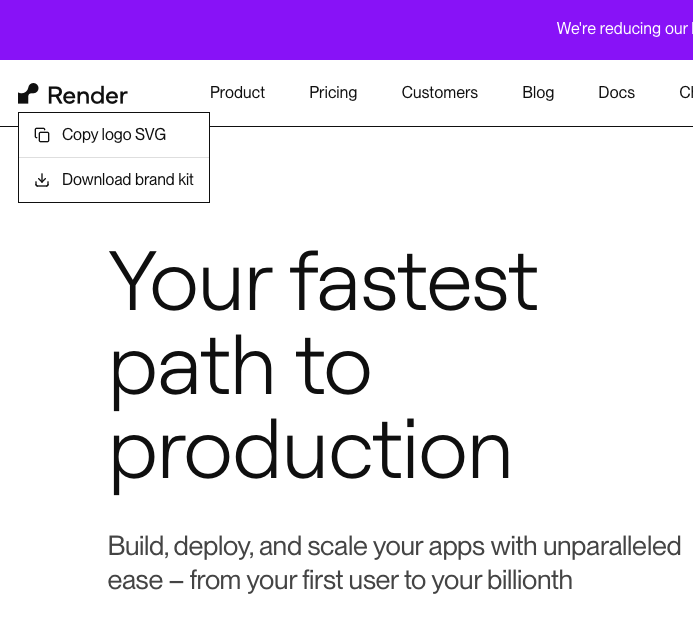The width and height of the screenshot is (693, 629).
Task: Click the "Your fastest" headline line
Action: coord(323,282)
